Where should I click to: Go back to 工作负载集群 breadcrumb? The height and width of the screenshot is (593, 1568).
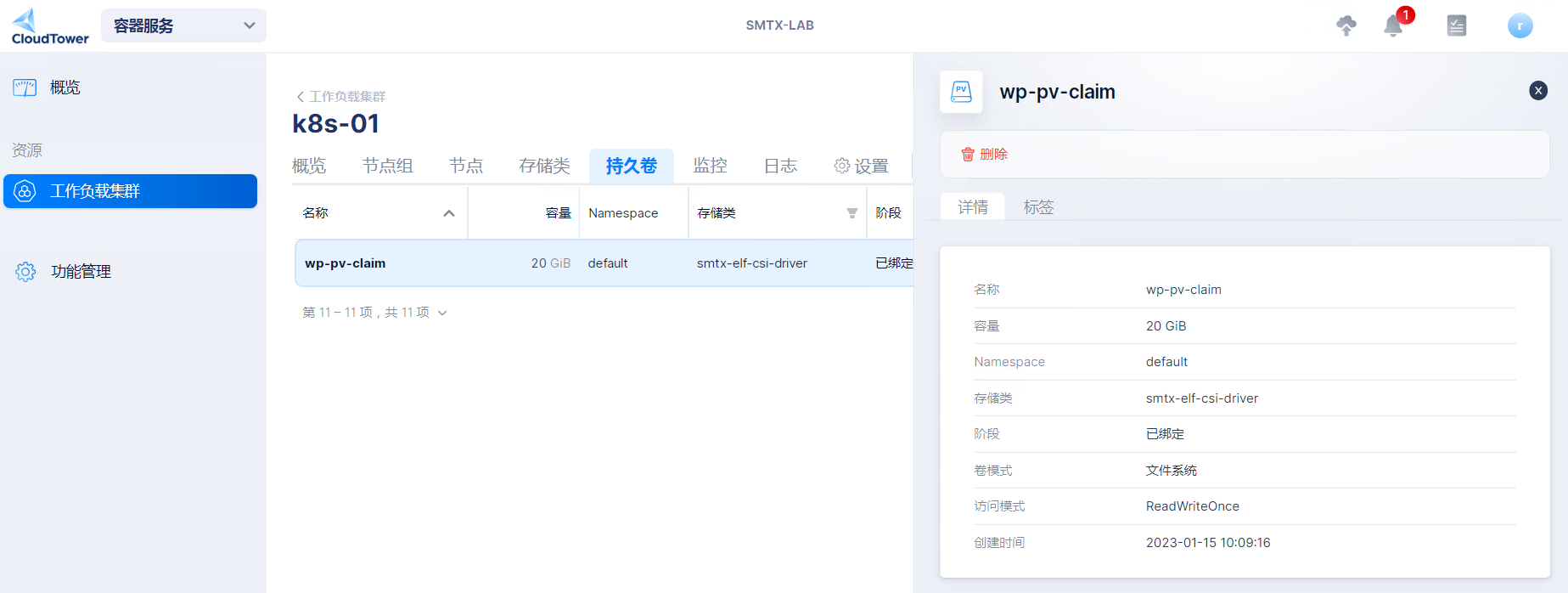tap(341, 97)
